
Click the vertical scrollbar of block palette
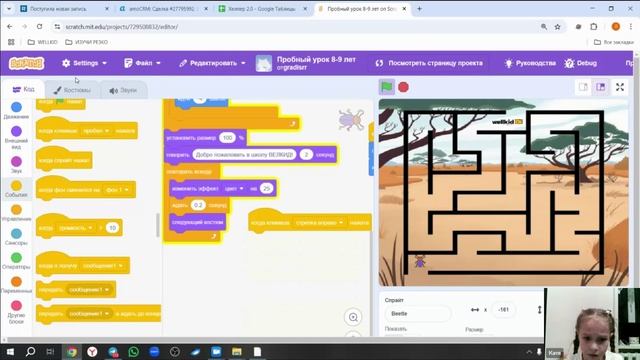coord(158,225)
